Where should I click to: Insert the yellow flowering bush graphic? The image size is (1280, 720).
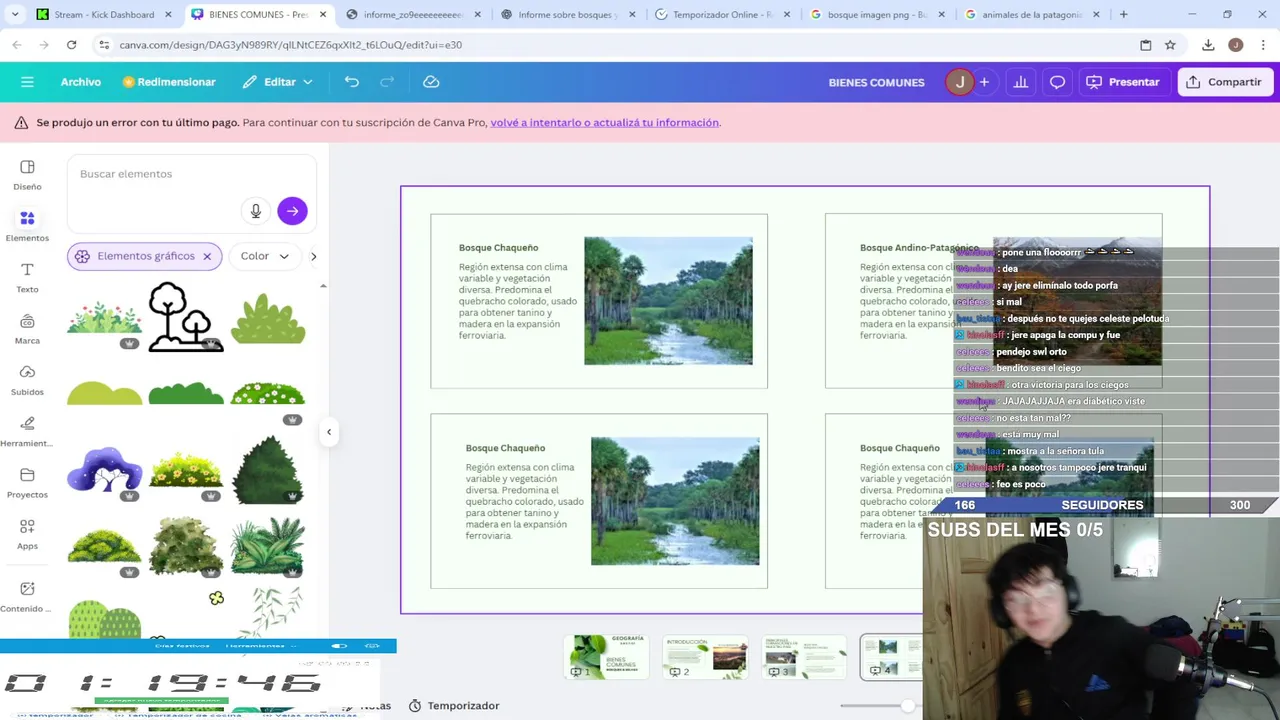[186, 471]
